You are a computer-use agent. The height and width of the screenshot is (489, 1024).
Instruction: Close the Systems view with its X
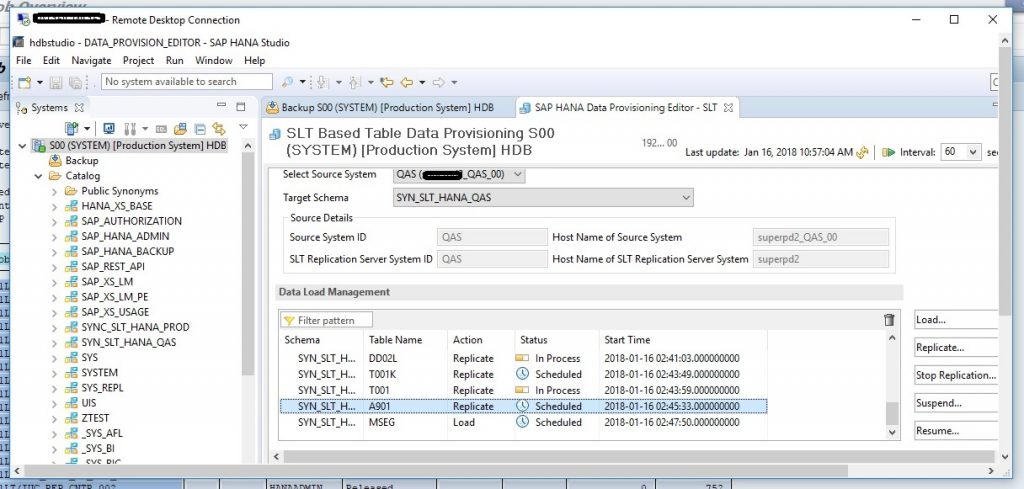[79, 108]
